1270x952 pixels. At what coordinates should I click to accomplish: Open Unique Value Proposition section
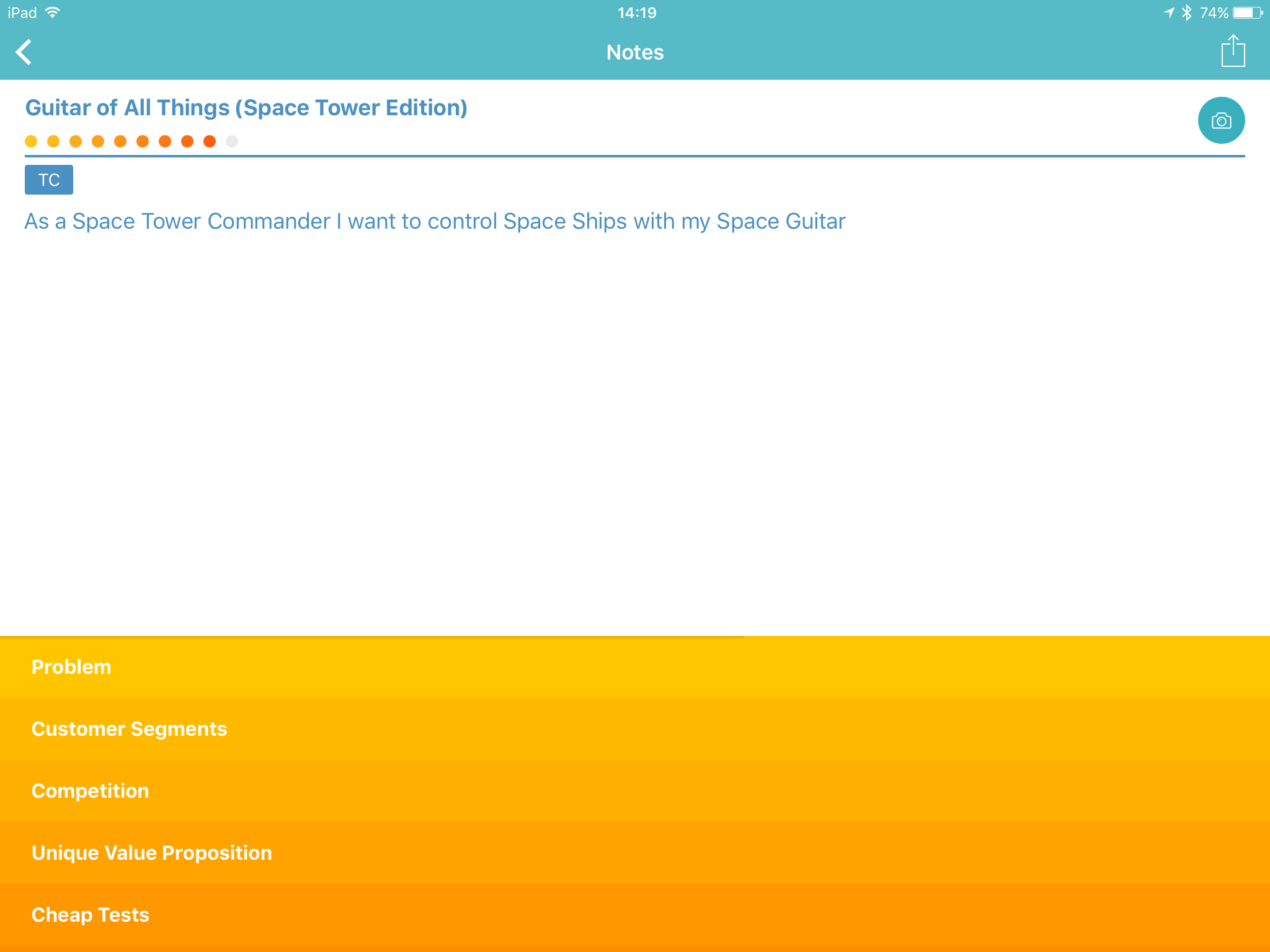coord(151,853)
